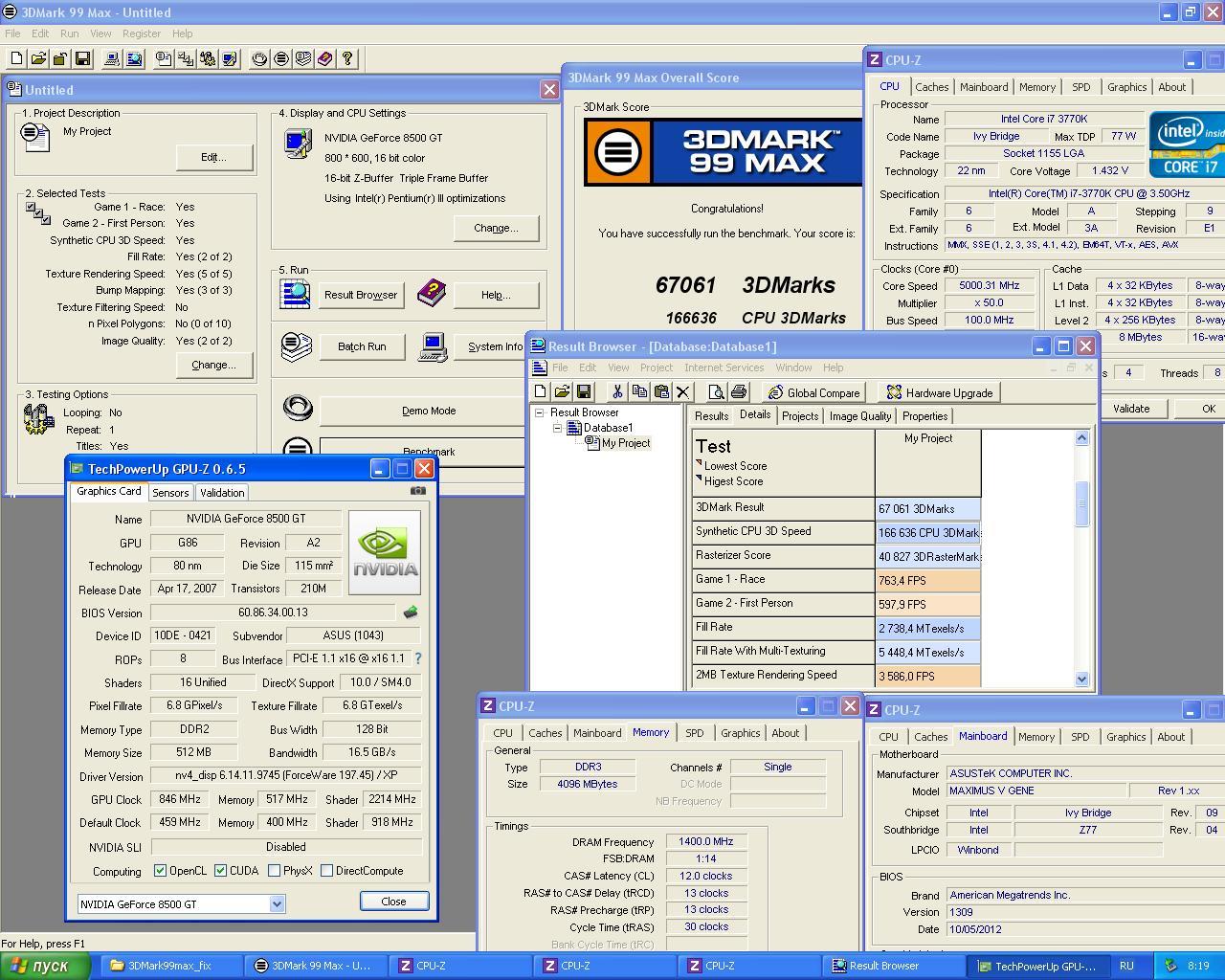This screenshot has height=980, width=1225.
Task: Open Internet Services menu in Result Browser
Action: point(724,367)
